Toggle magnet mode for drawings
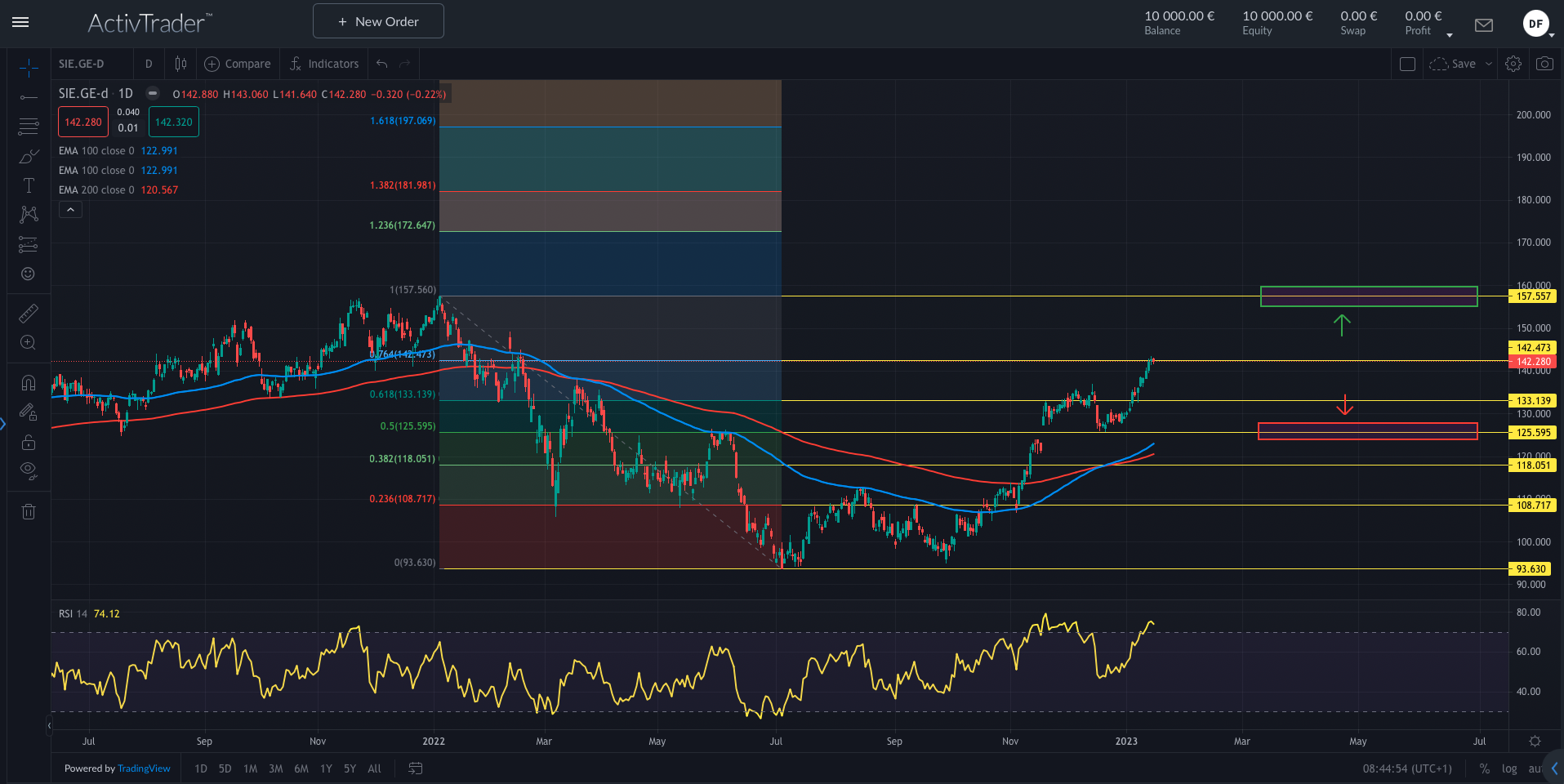1564x784 pixels. (29, 382)
